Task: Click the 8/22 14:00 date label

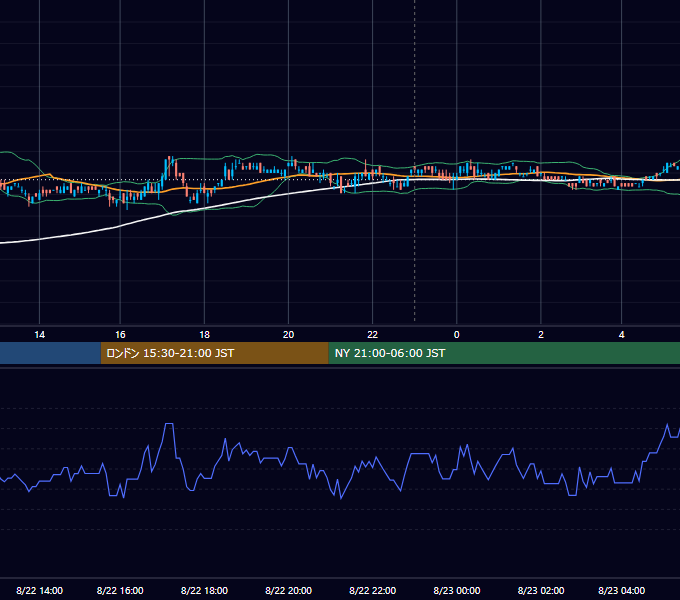Action: click(39, 590)
